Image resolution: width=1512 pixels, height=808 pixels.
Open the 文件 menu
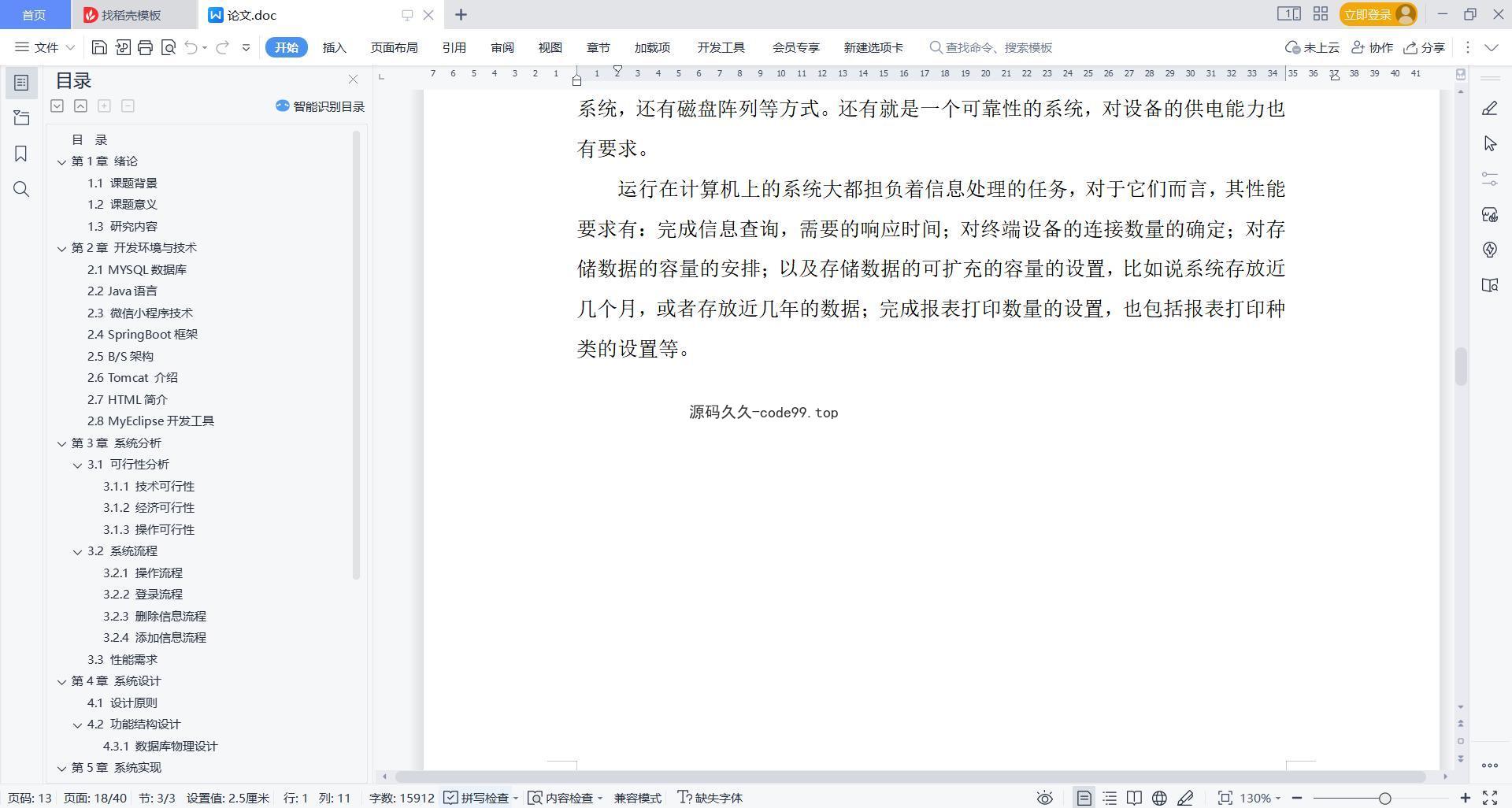point(45,47)
